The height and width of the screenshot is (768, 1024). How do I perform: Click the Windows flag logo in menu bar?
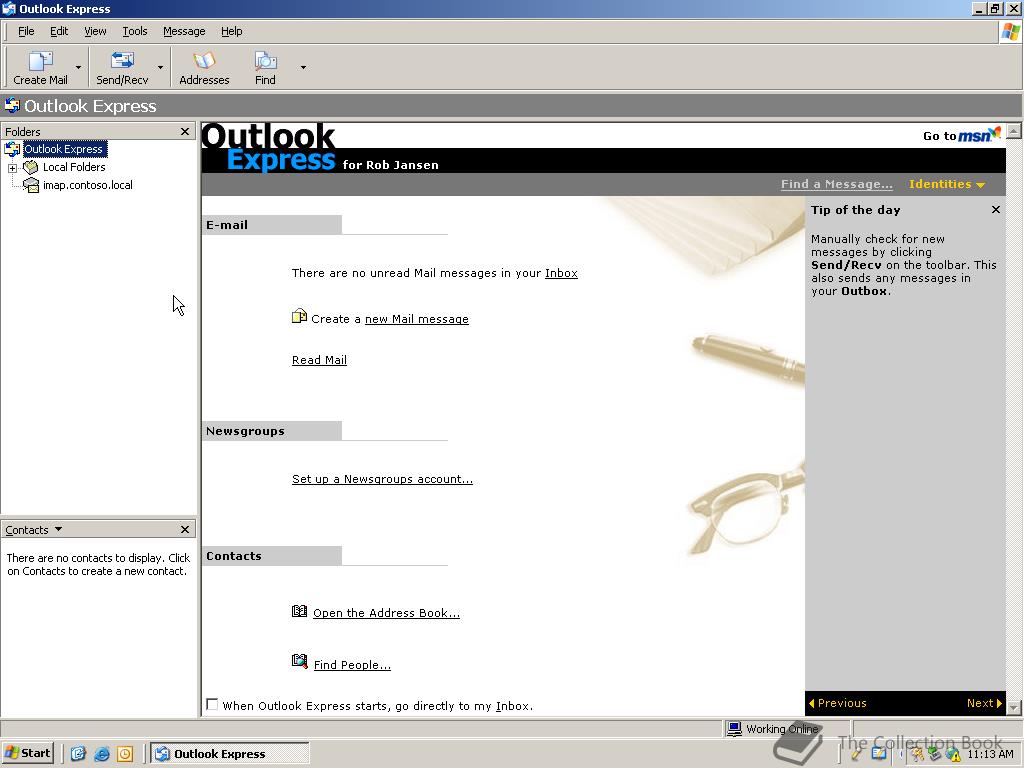point(1010,31)
